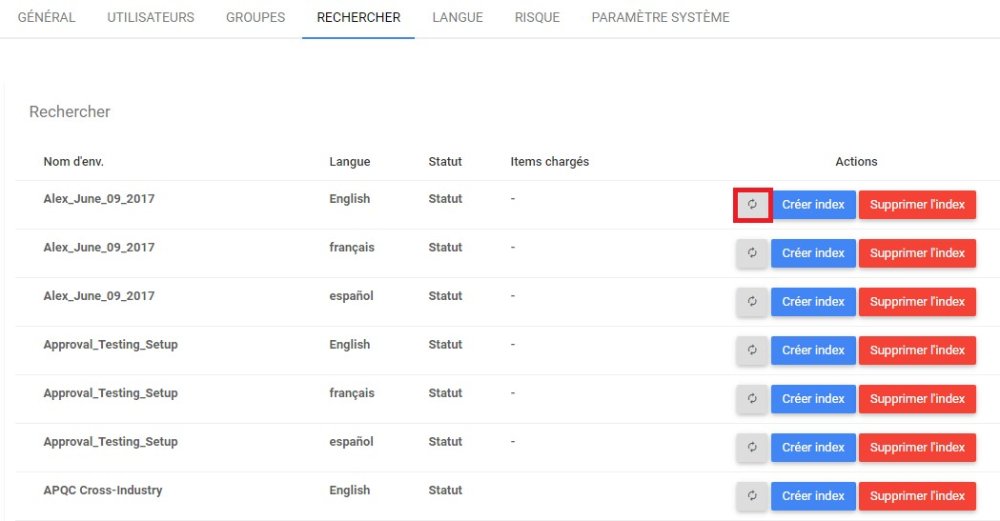Refresh status for Approval_Testing_Setup English row
This screenshot has width=1000, height=521.
(x=752, y=350)
